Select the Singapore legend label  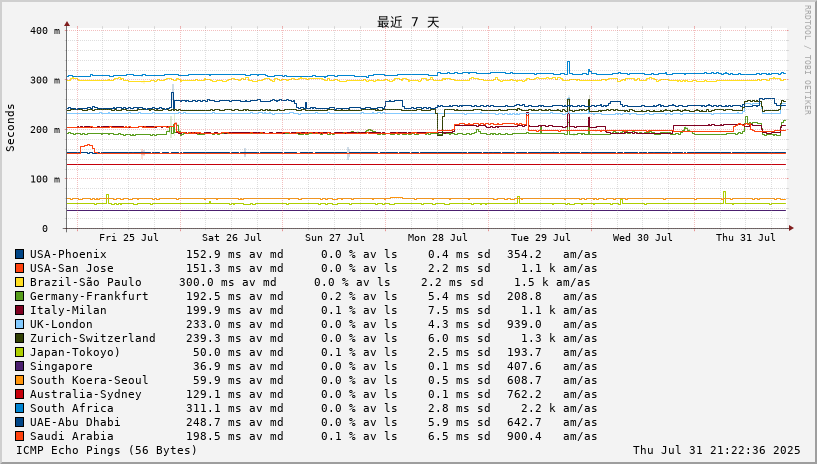[61, 367]
